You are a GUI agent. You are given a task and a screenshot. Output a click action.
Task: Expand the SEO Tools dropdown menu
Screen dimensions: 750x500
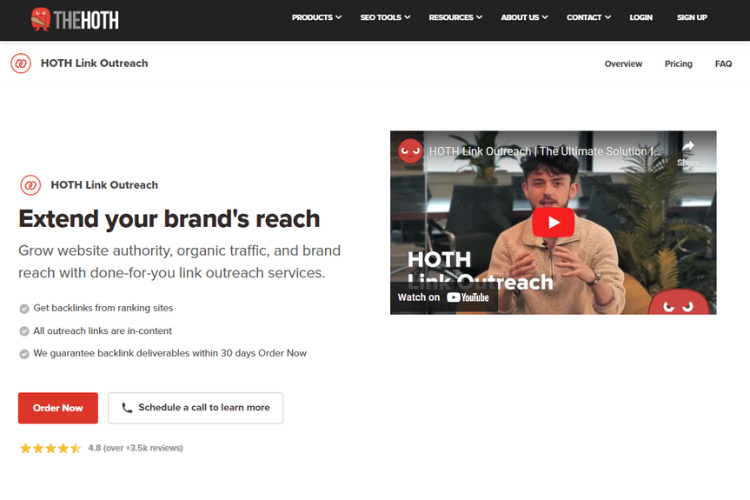pos(385,17)
